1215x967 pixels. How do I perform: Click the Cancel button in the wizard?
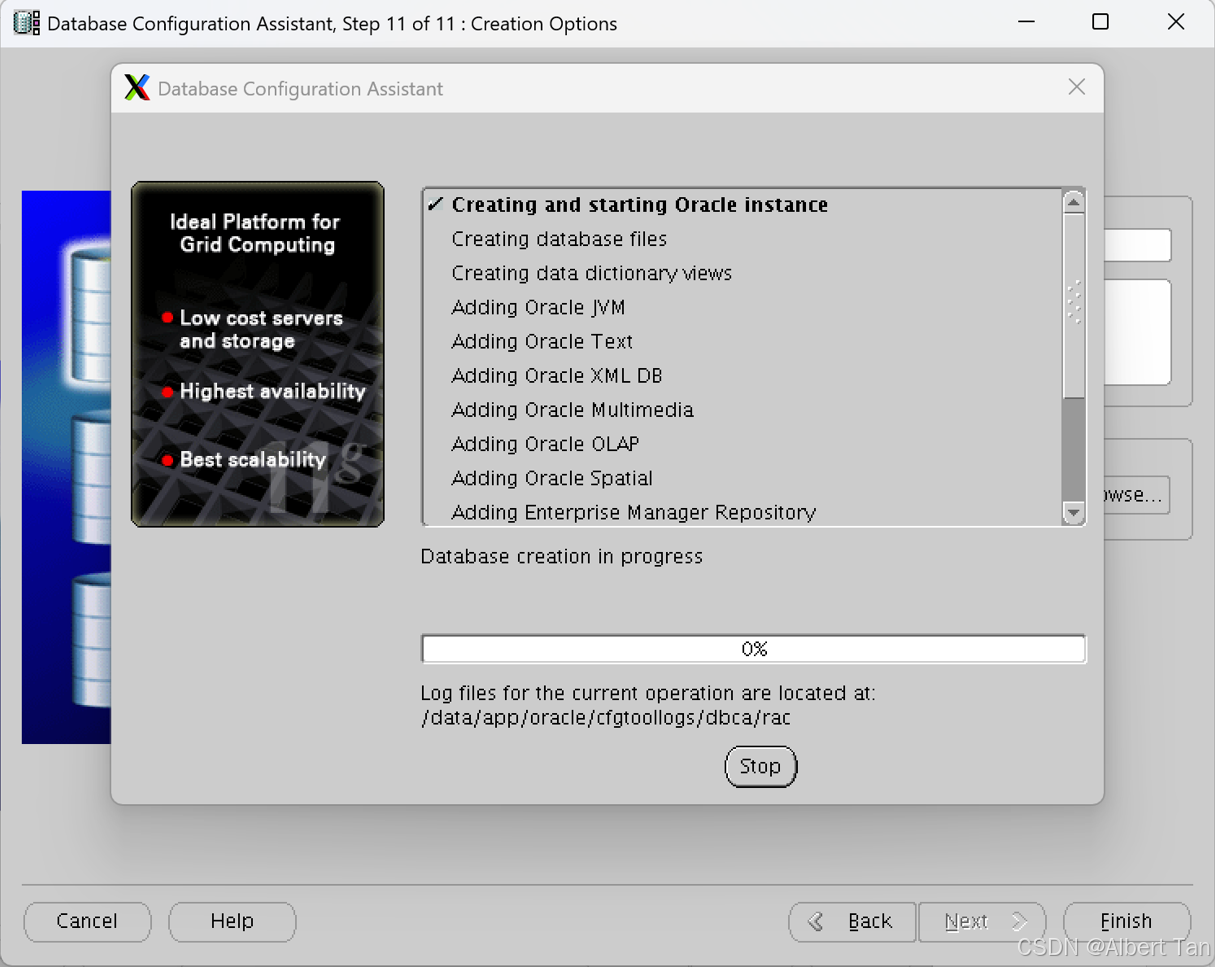87,921
